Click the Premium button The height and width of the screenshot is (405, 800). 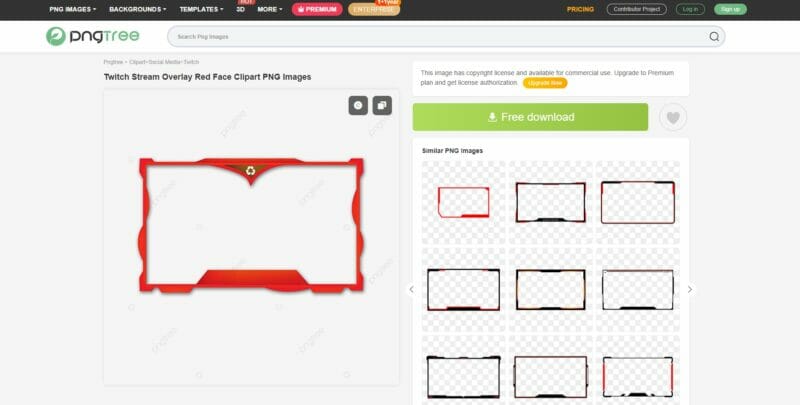click(317, 9)
